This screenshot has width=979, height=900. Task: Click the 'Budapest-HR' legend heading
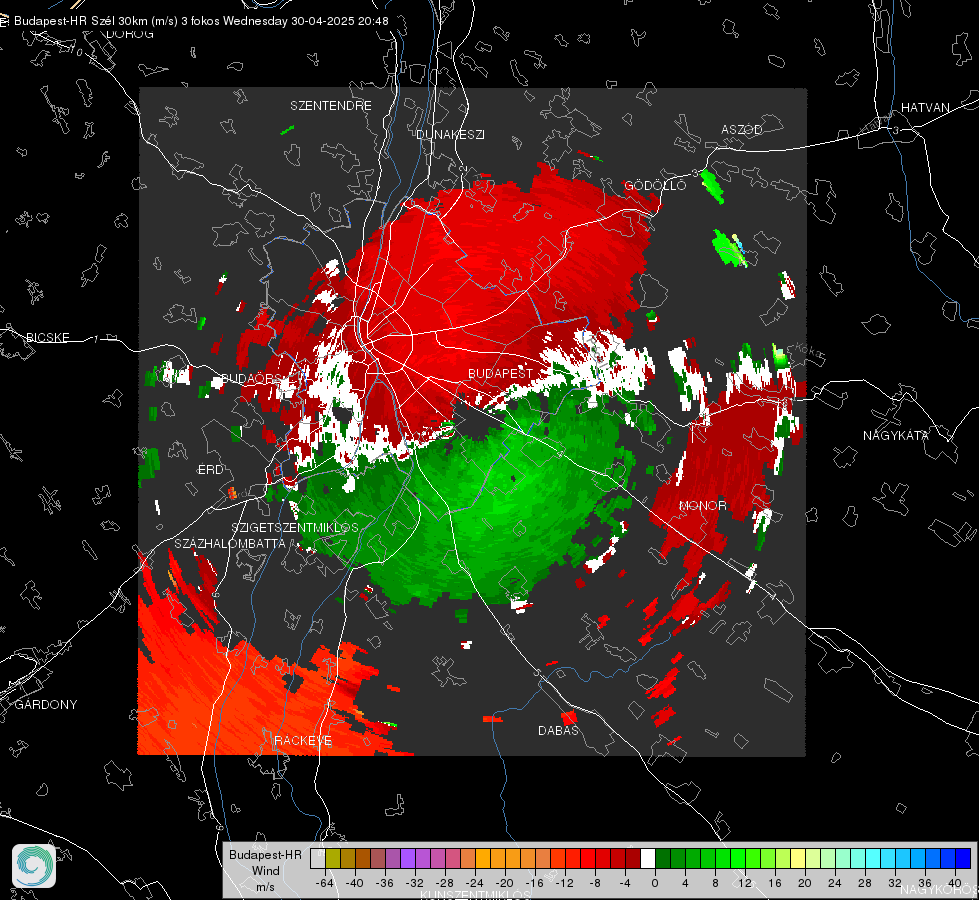tap(265, 854)
